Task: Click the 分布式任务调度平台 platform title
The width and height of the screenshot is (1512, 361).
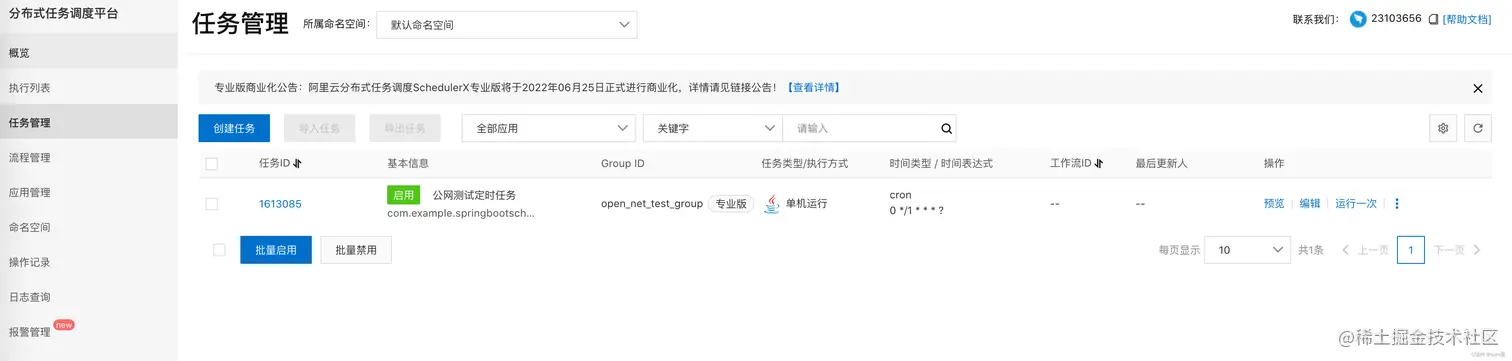Action: [63, 13]
